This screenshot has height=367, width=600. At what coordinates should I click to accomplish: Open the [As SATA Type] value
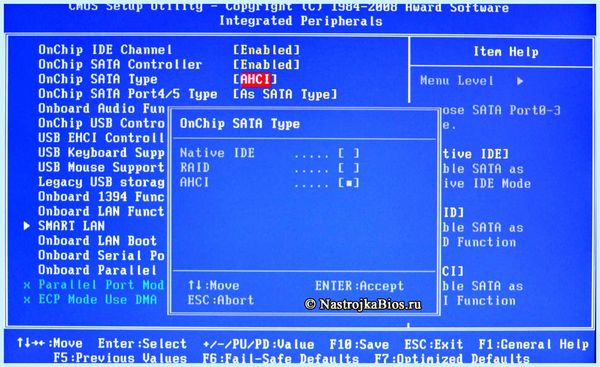tap(285, 94)
